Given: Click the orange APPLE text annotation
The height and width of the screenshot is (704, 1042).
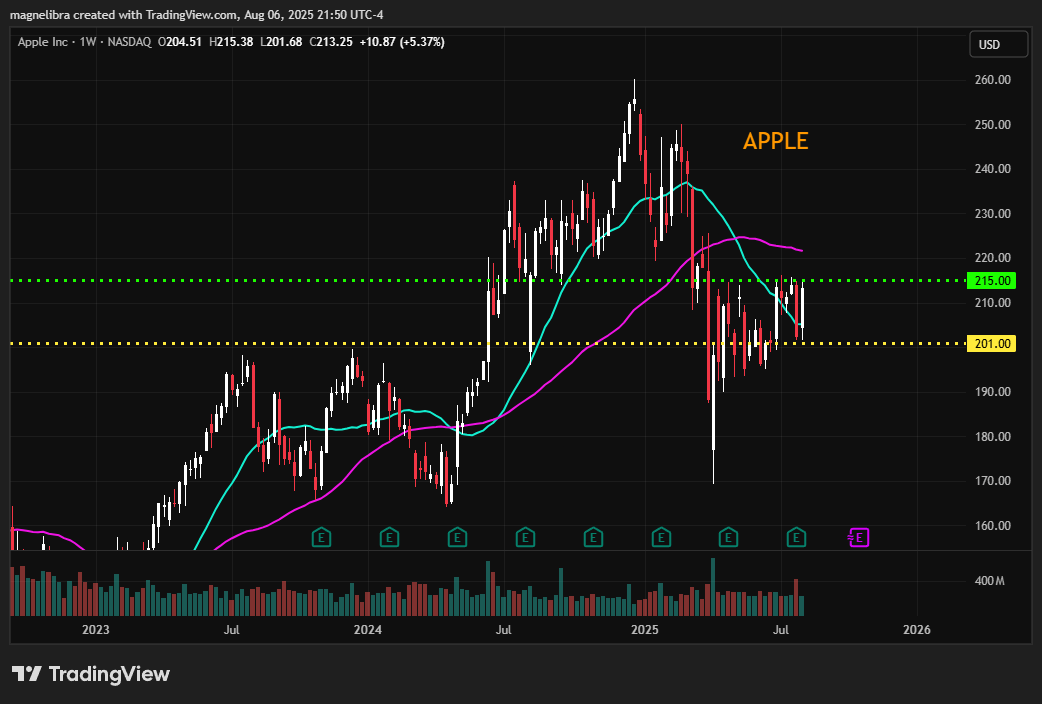Looking at the screenshot, I should [x=776, y=141].
